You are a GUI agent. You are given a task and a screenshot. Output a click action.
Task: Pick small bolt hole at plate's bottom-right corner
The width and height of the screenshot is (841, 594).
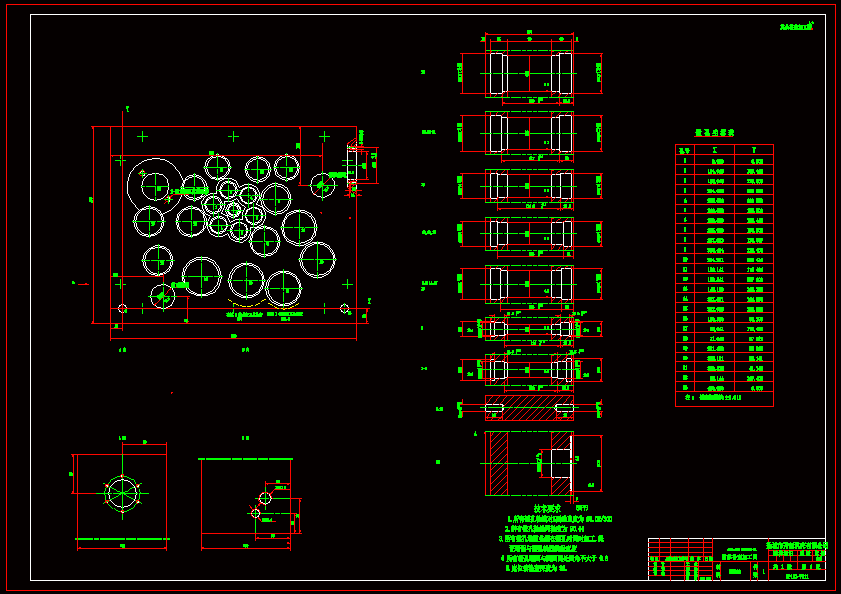pyautogui.click(x=344, y=309)
